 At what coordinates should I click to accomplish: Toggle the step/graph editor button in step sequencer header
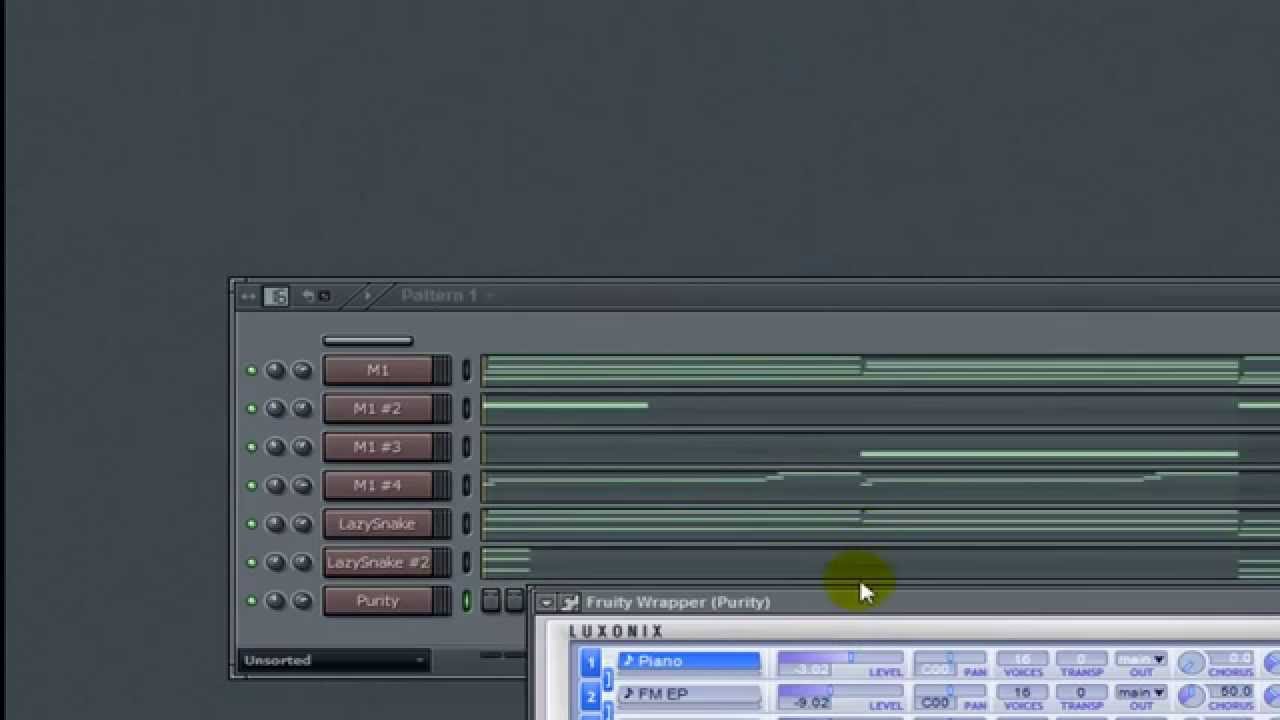click(x=276, y=296)
